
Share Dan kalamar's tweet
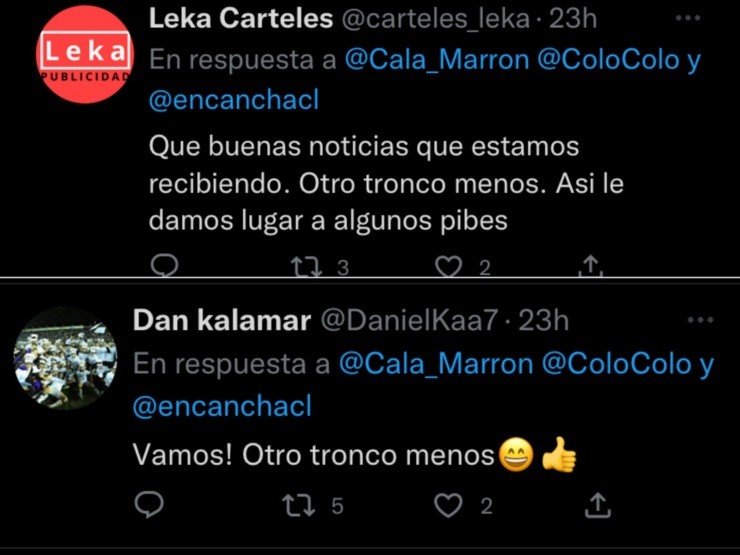(598, 505)
